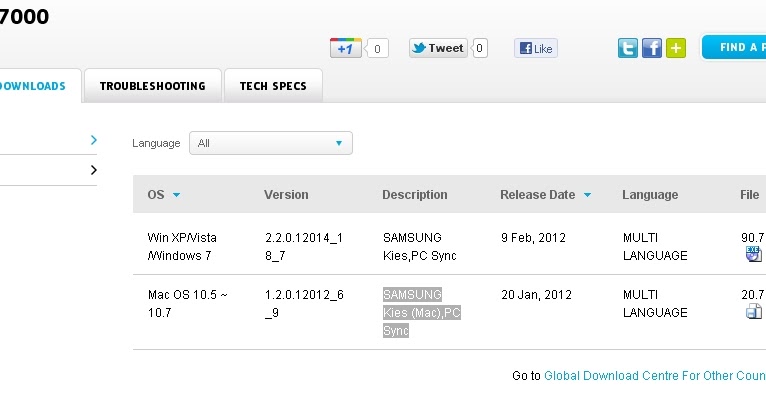Click the Language column header in table

click(650, 195)
